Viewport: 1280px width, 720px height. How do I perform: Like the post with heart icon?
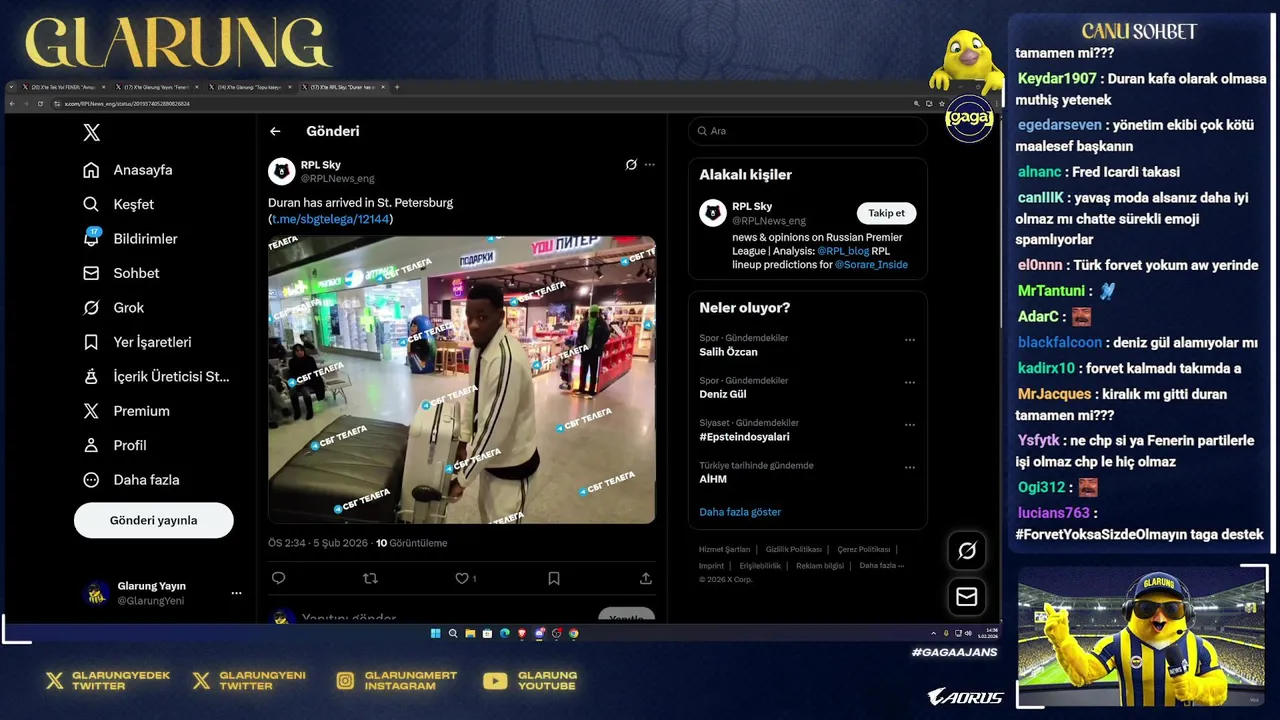click(462, 578)
